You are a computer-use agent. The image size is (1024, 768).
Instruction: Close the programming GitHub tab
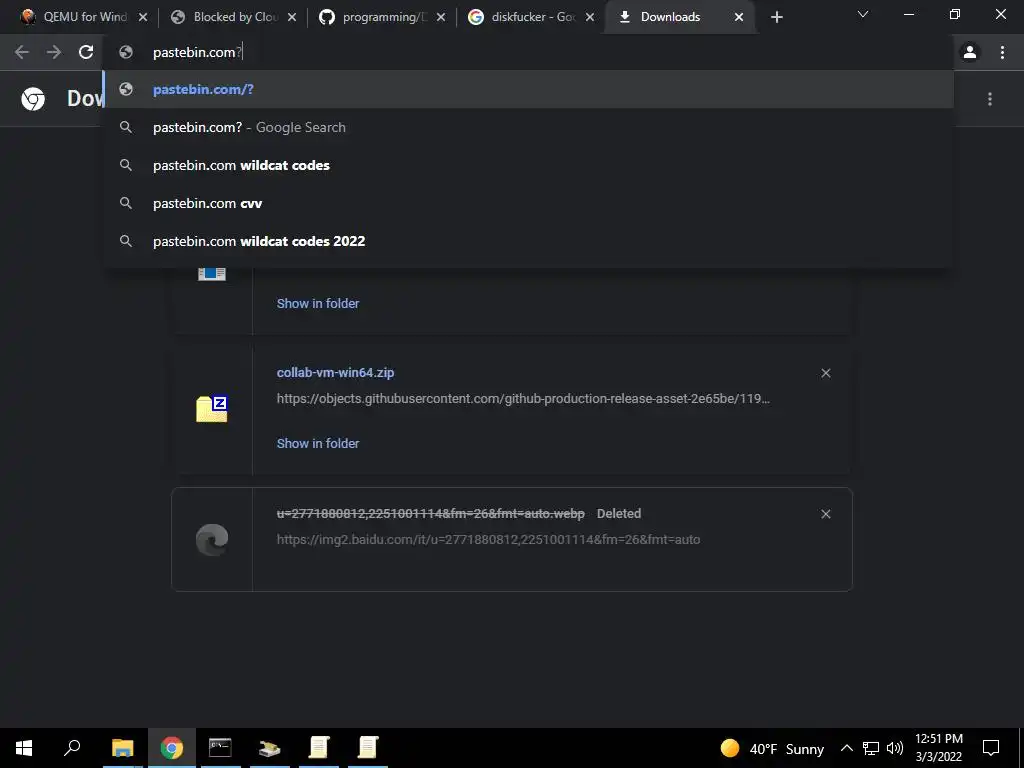tap(441, 18)
